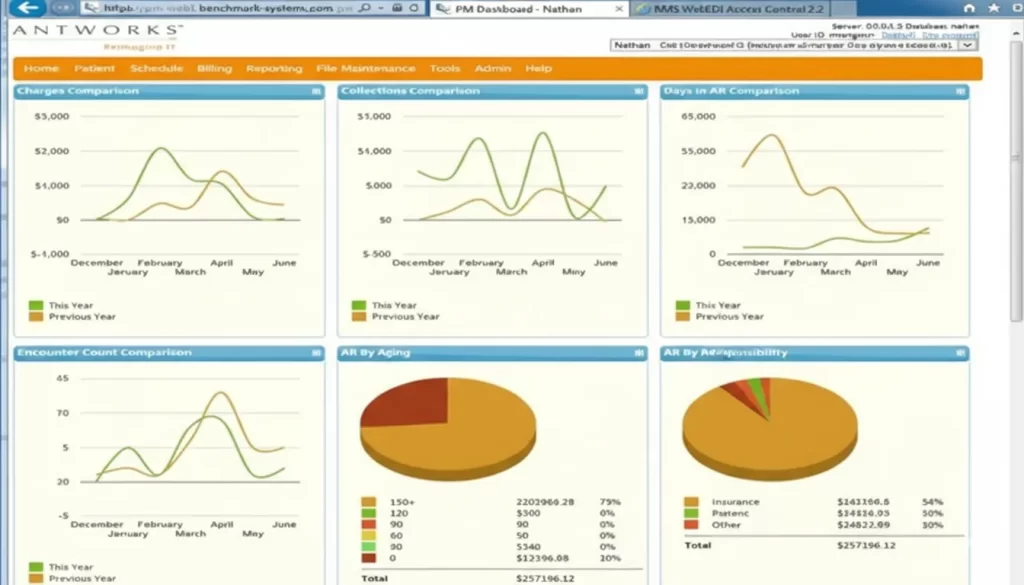
Task: Select Billing from the navigation bar
Action: pyautogui.click(x=214, y=68)
